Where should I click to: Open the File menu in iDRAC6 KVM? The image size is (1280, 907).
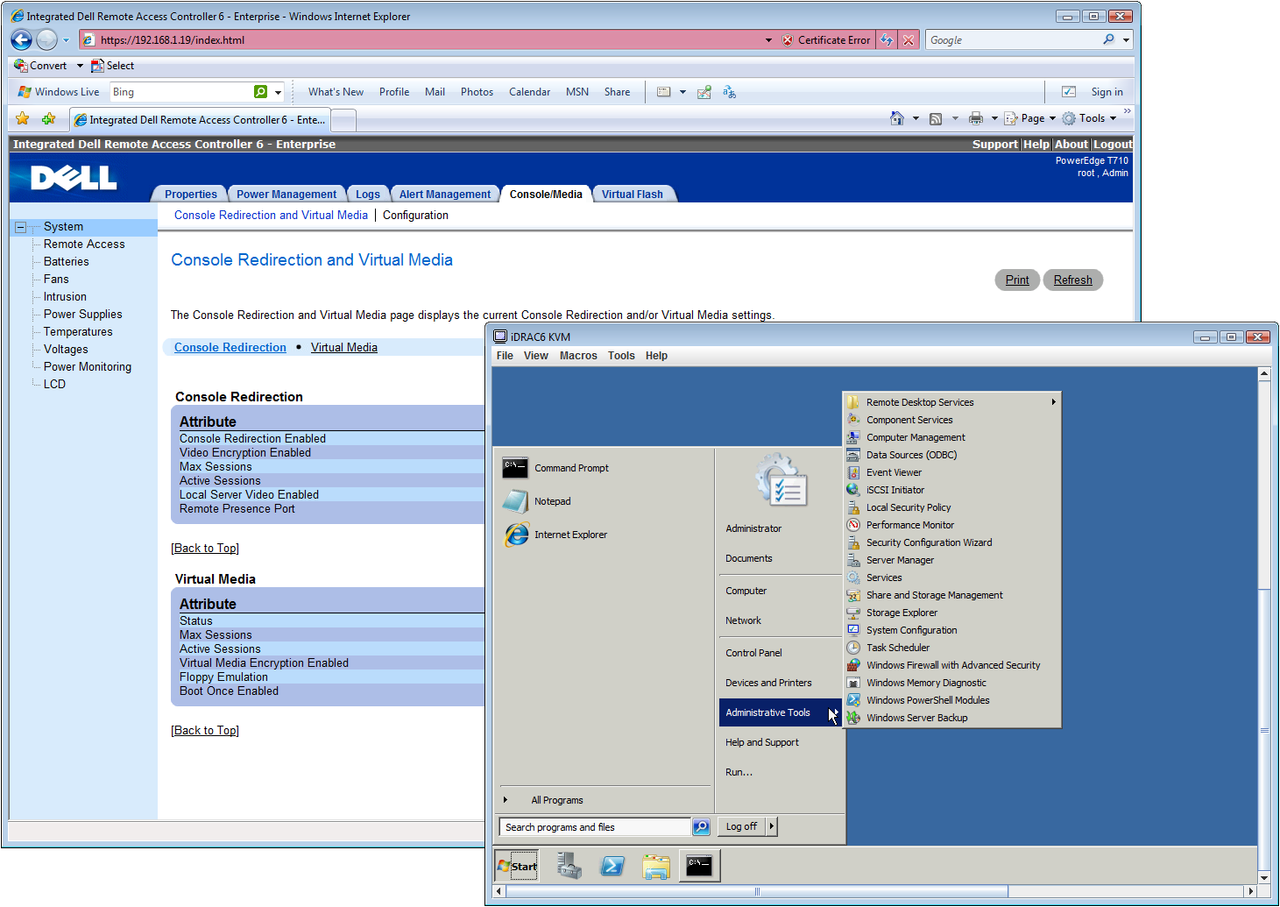point(505,356)
